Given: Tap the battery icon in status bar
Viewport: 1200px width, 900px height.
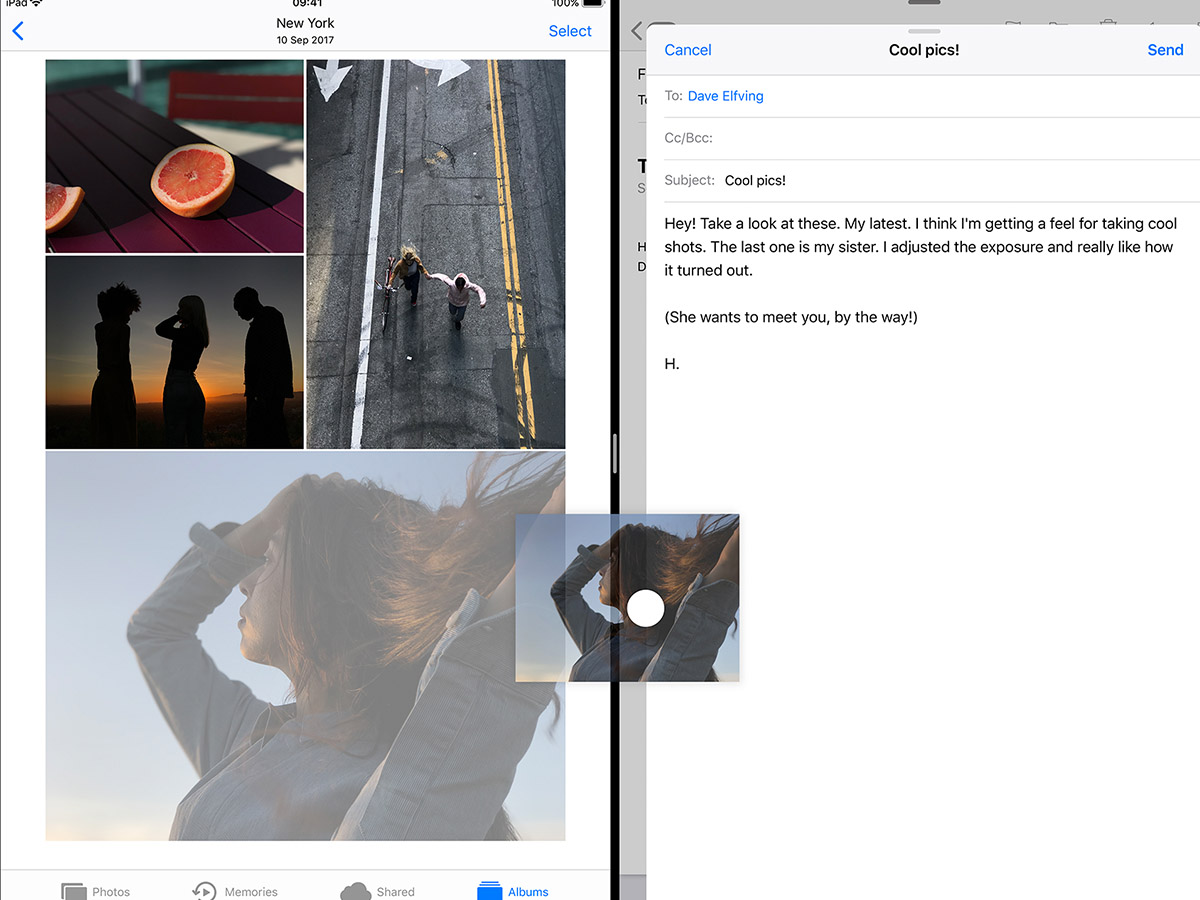Looking at the screenshot, I should tap(594, 4).
